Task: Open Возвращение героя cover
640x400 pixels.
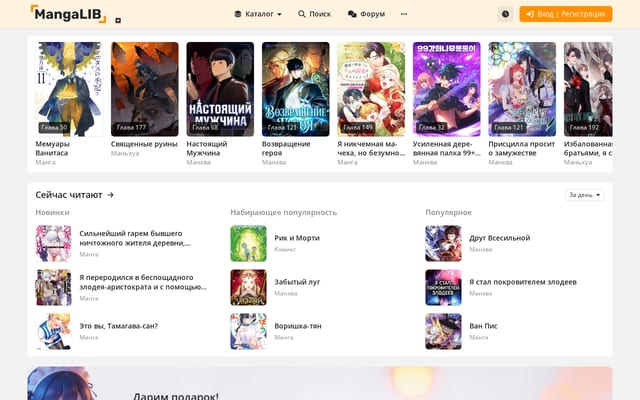Action: (x=296, y=89)
